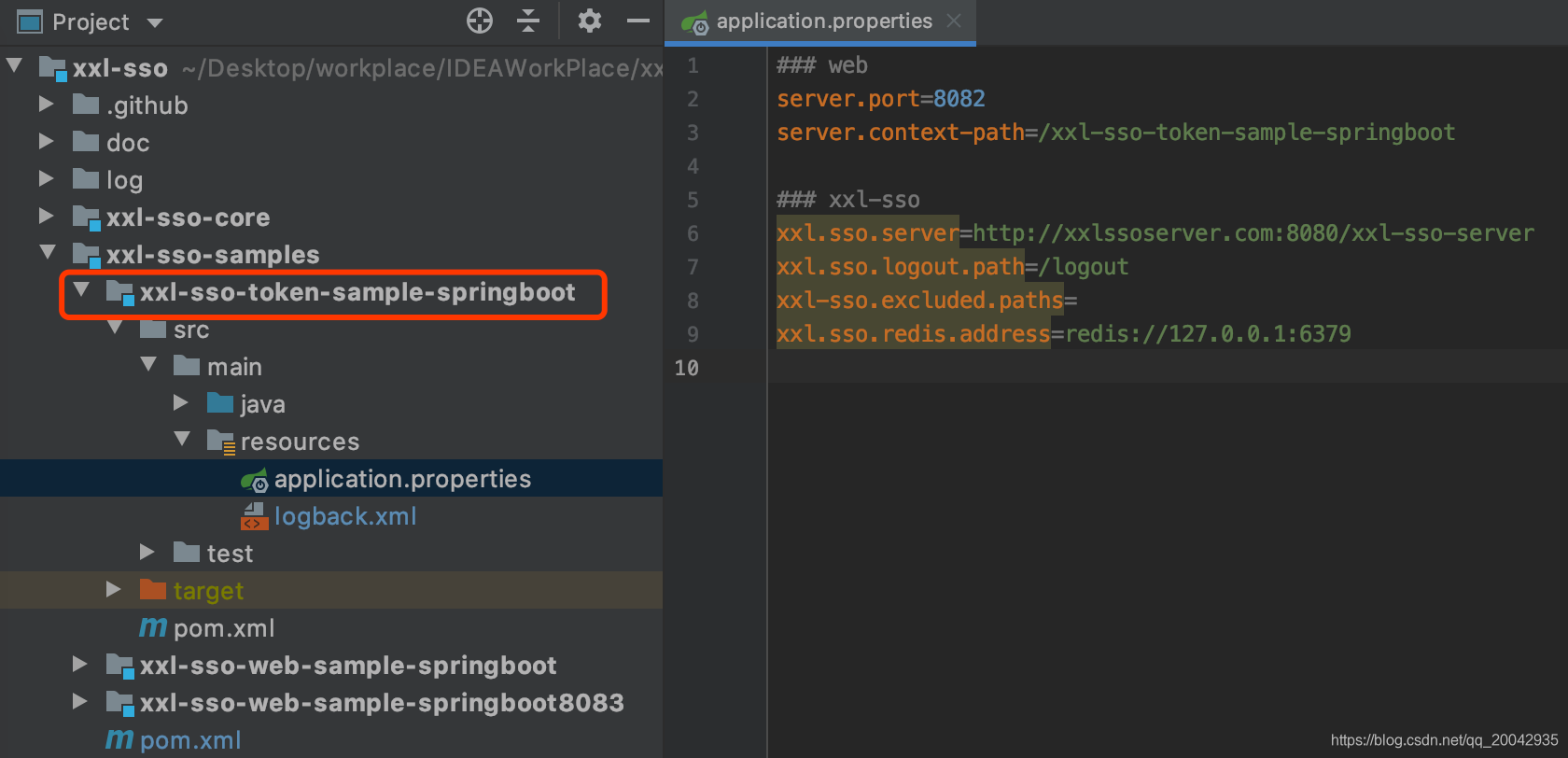Expand the xxl-sso-web-sample-springboot8083 module
Image resolution: width=1568 pixels, height=758 pixels.
pyautogui.click(x=79, y=701)
